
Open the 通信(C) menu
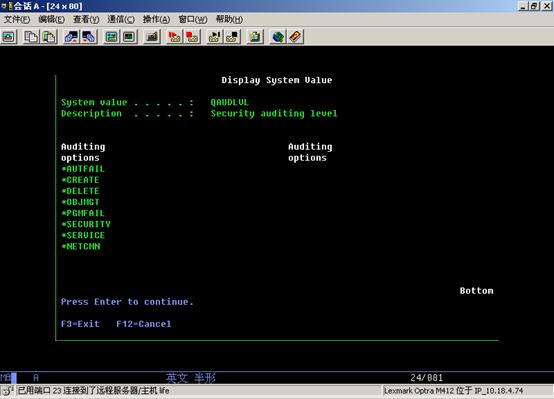click(121, 19)
